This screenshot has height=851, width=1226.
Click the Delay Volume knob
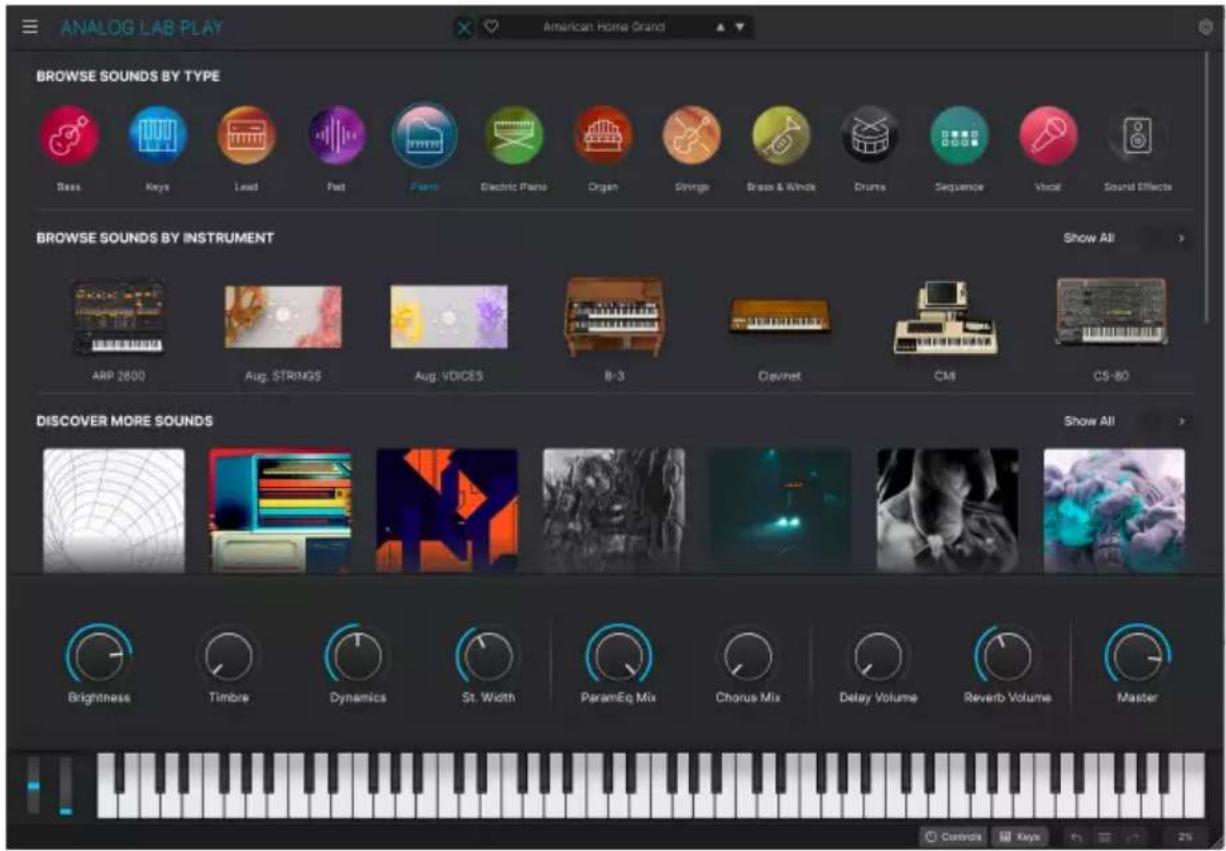(878, 657)
